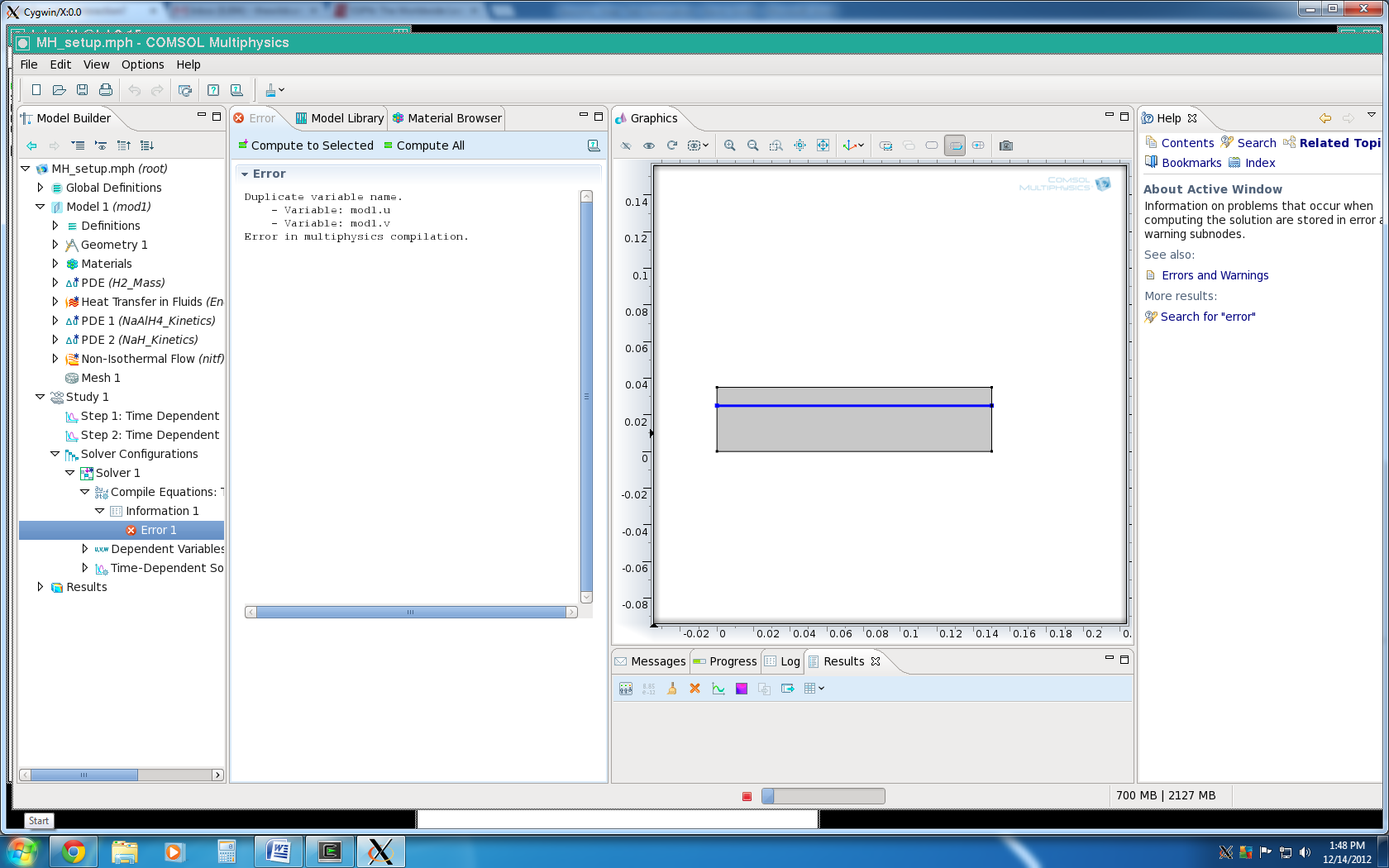This screenshot has height=868, width=1389.
Task: Click the crossed-out eye hide-selection icon
Action: click(626, 145)
